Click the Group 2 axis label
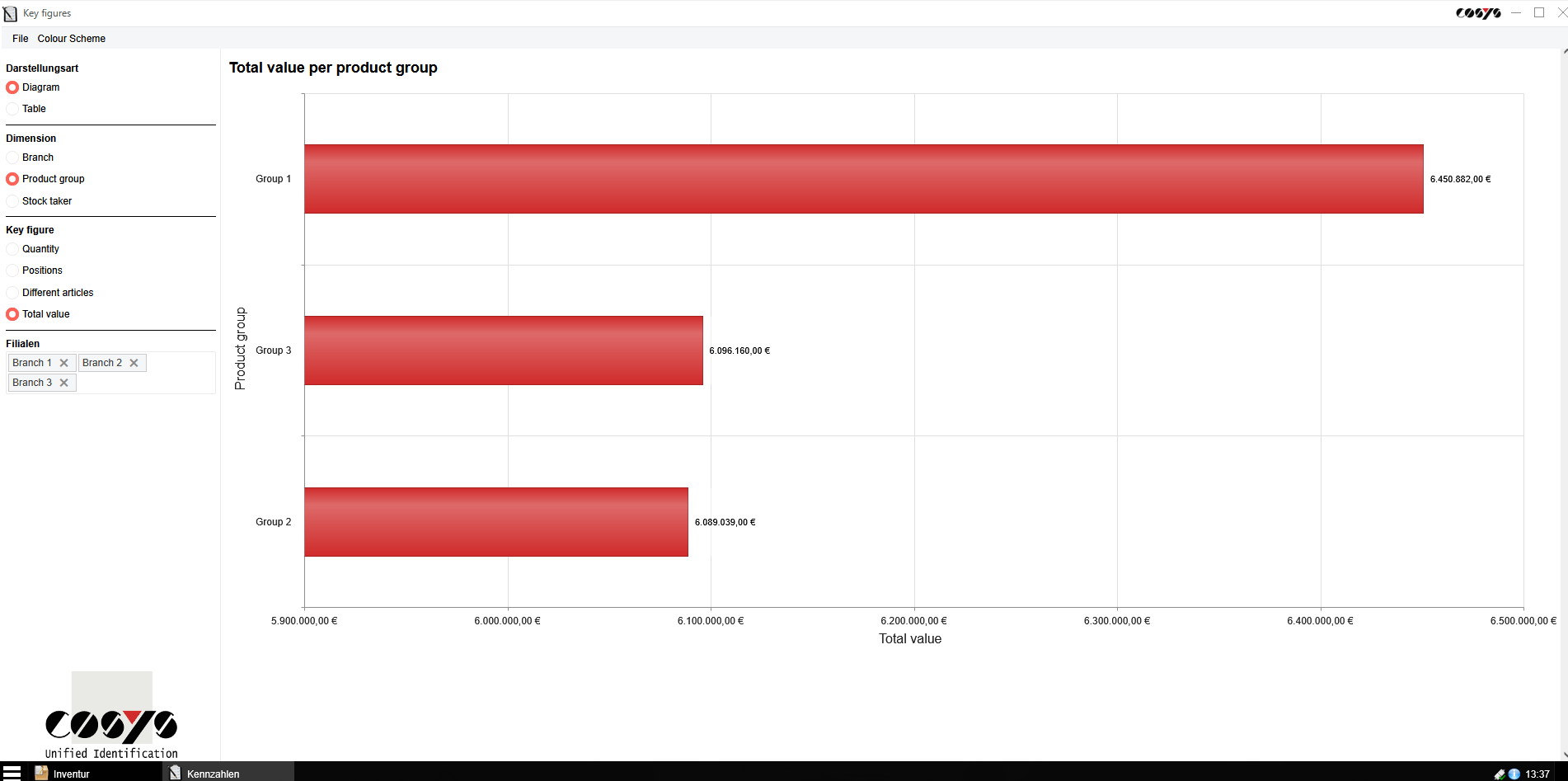1568x781 pixels. pyautogui.click(x=273, y=522)
